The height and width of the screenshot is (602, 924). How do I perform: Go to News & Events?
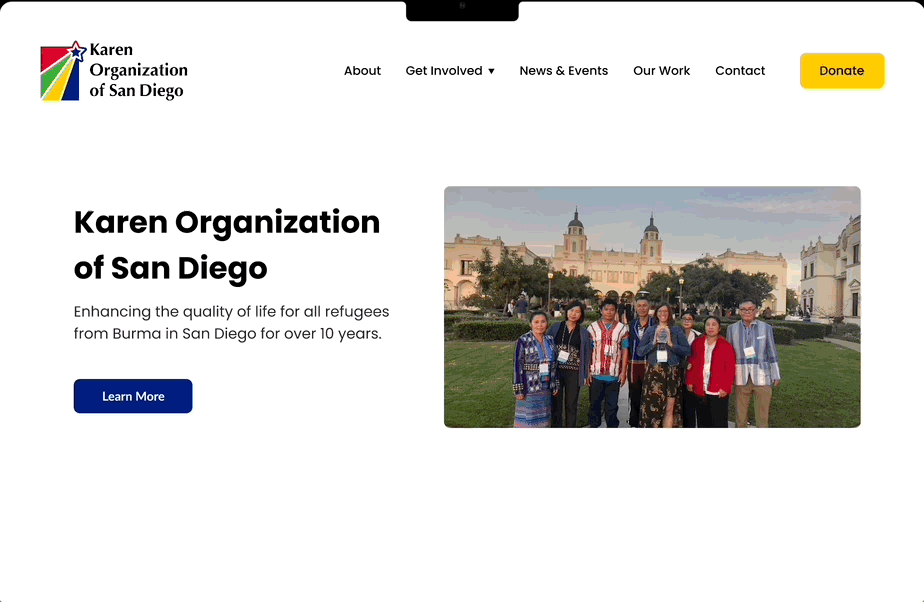(563, 71)
